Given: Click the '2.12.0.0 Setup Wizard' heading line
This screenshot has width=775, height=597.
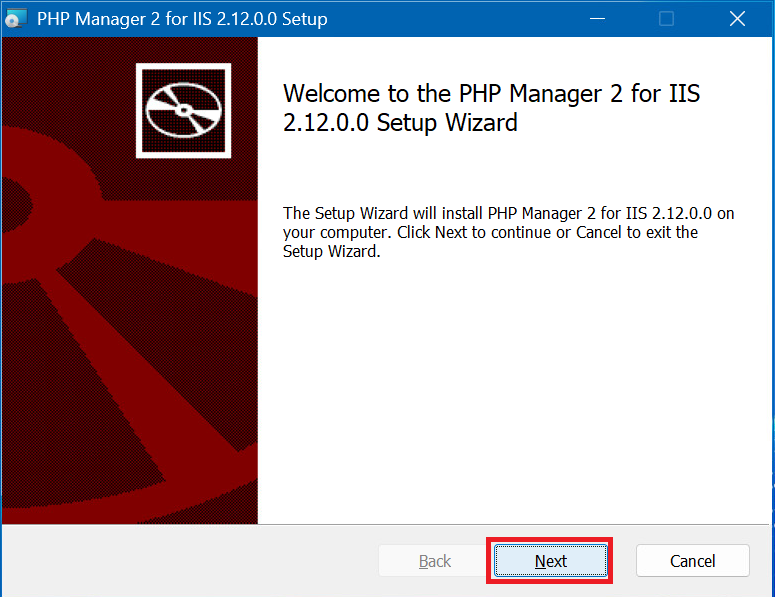Looking at the screenshot, I should 400,124.
